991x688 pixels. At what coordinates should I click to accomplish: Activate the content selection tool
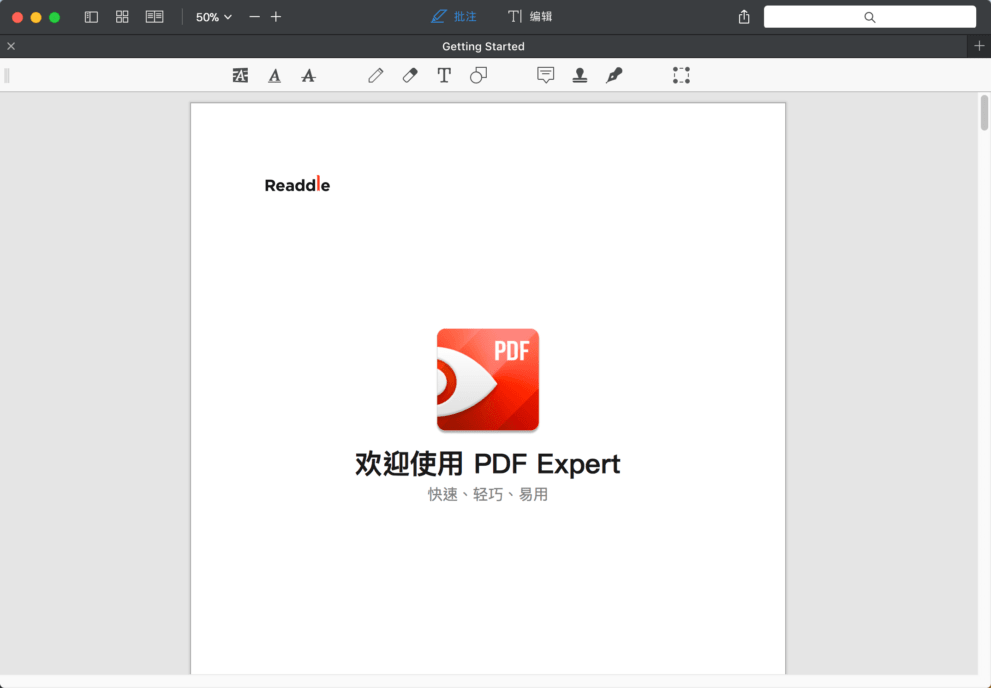point(681,75)
